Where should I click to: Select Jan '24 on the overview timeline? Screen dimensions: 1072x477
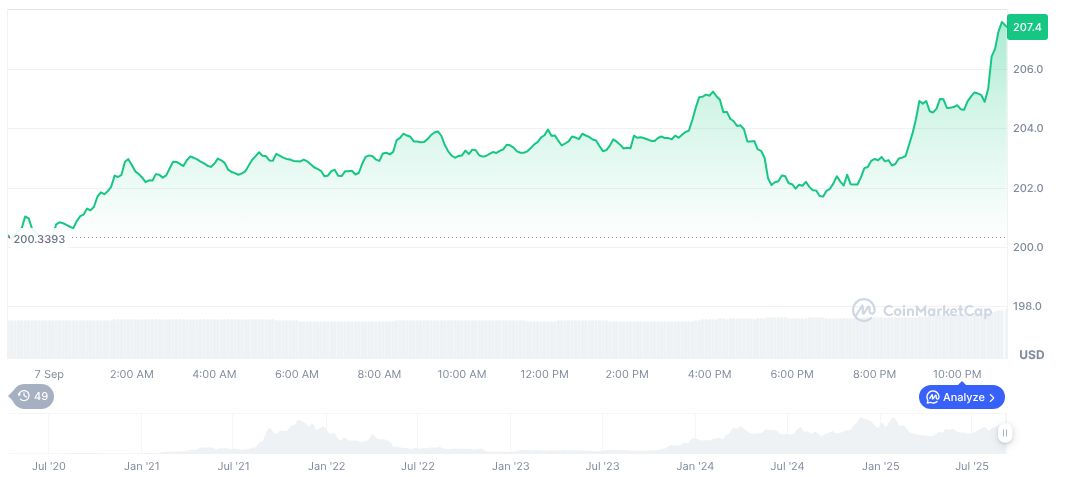coord(695,466)
